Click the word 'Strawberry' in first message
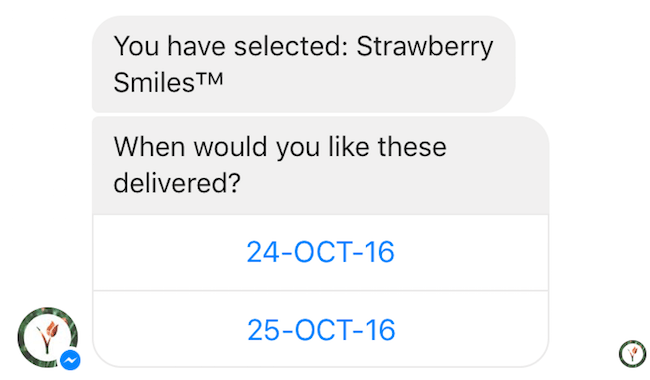Screen dimensions: 650x380 425,46
